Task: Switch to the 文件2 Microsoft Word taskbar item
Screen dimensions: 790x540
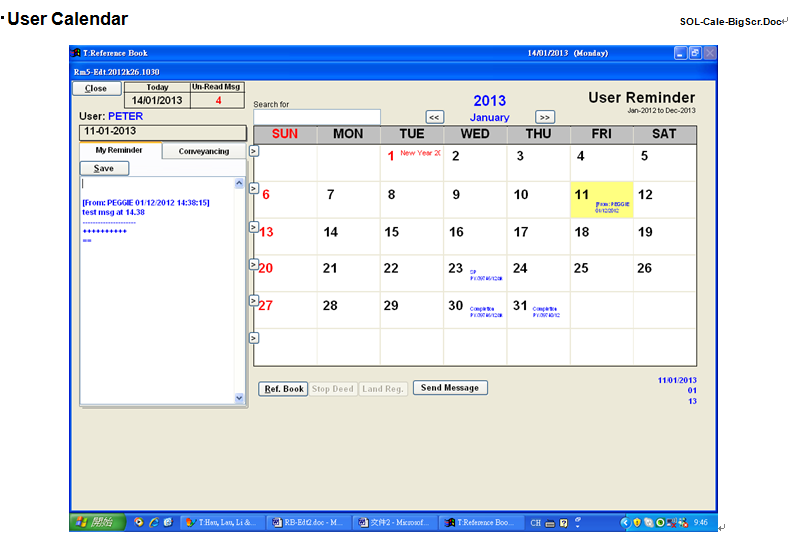Action: coord(394,522)
